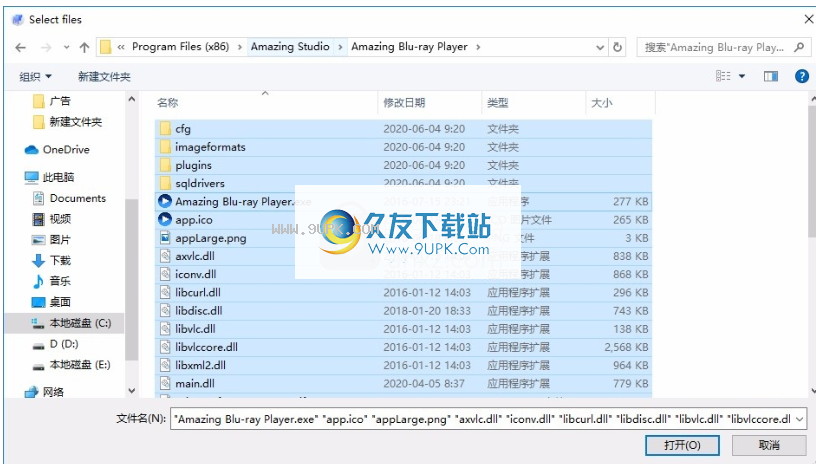Select the appLarge.png file icon
Image resolution: width=816 pixels, height=464 pixels.
click(x=165, y=238)
